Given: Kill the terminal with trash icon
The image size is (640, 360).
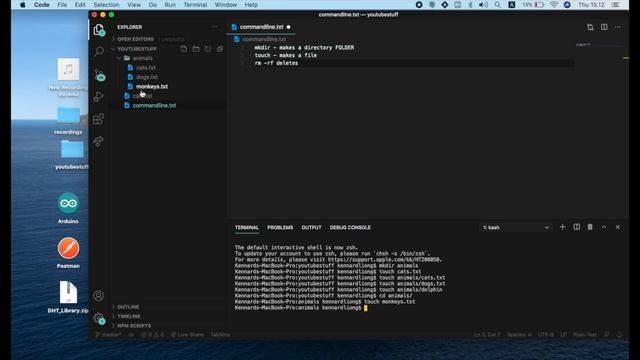Looking at the screenshot, I should pyautogui.click(x=590, y=227).
